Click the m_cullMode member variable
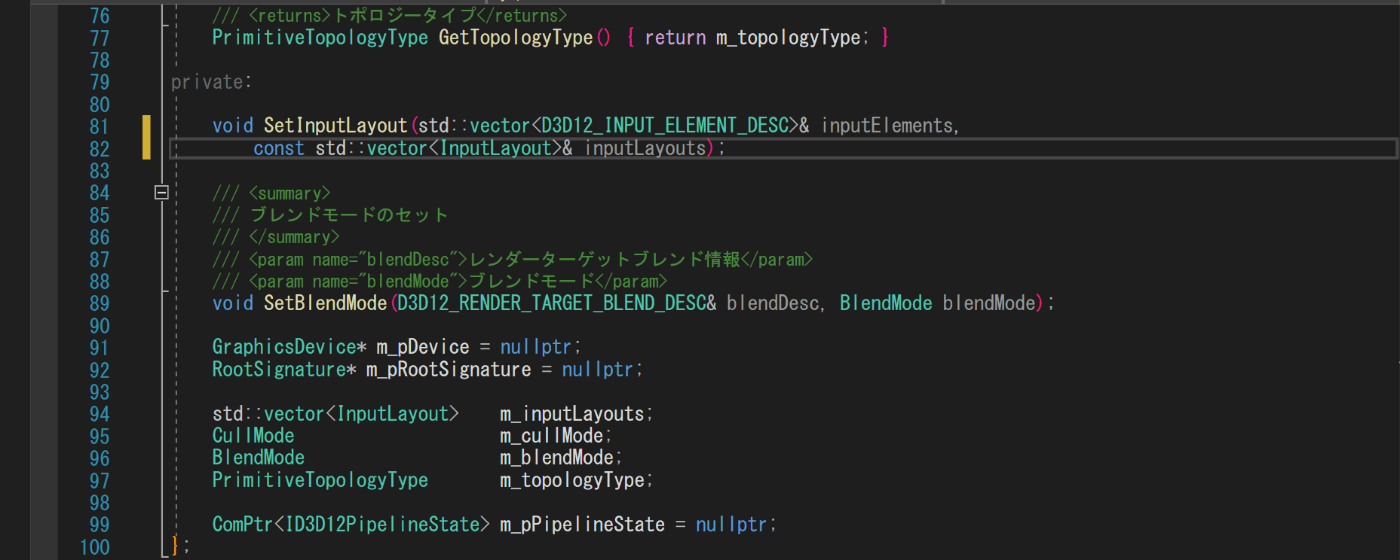The width and height of the screenshot is (1400, 560). 551,436
